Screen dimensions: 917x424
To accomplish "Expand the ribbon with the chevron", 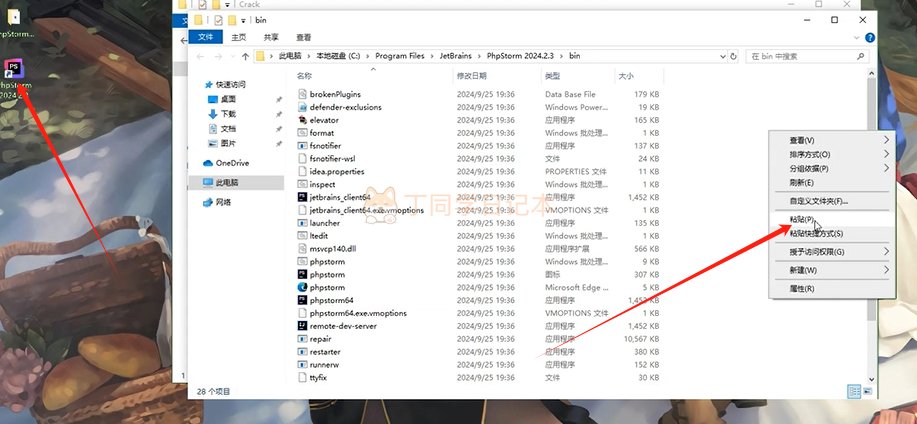I will tap(857, 37).
